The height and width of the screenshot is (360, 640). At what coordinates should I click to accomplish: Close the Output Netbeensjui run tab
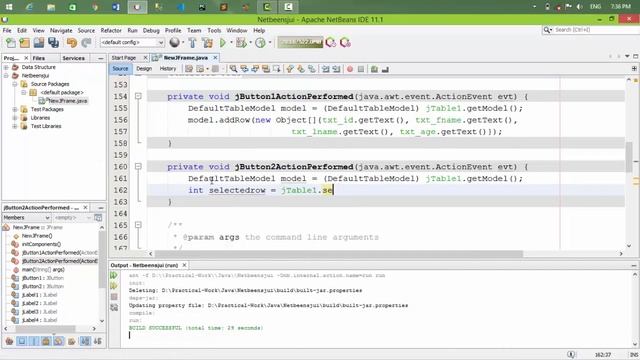pyautogui.click(x=184, y=265)
